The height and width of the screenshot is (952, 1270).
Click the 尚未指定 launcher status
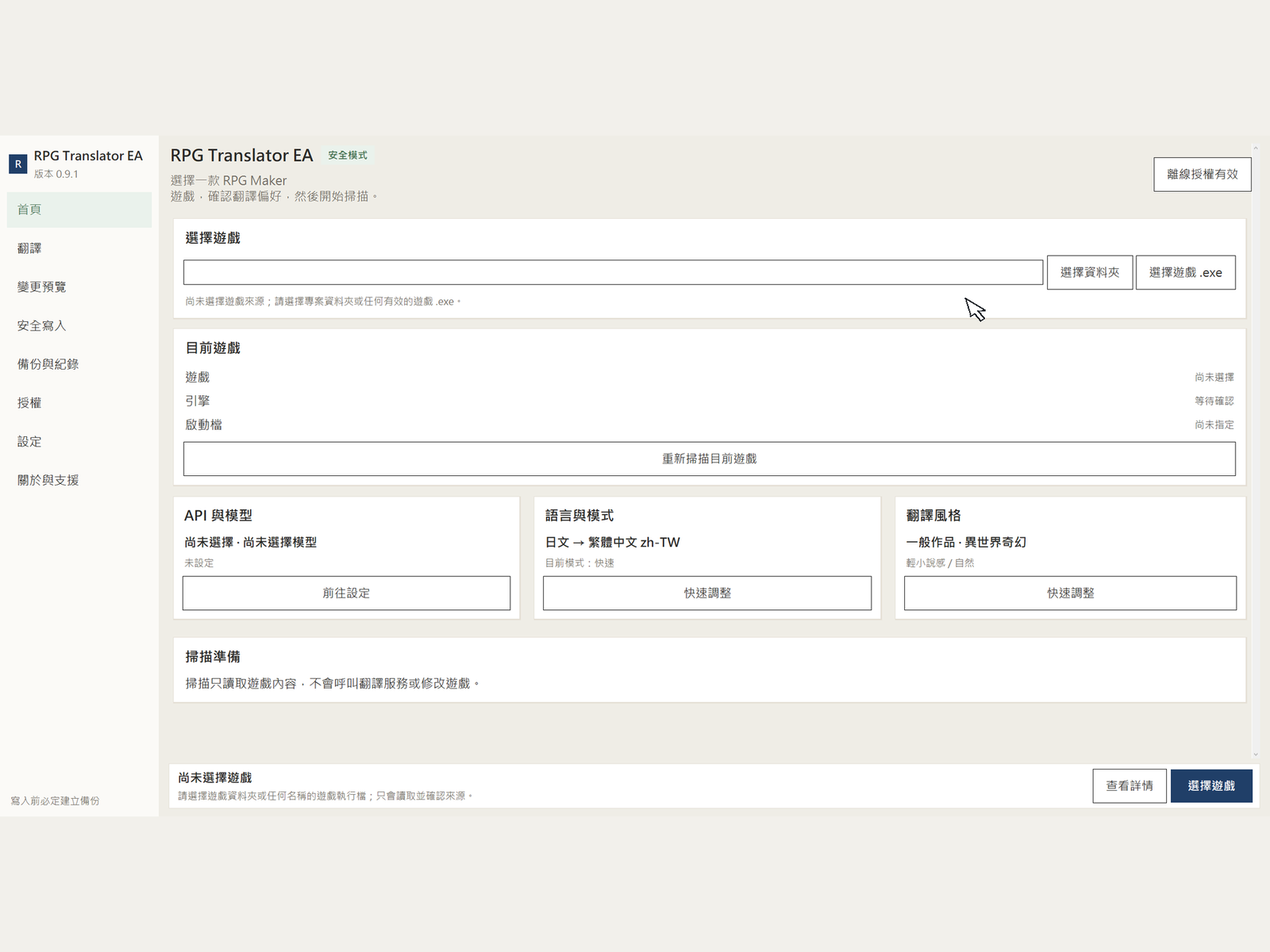(x=1214, y=425)
